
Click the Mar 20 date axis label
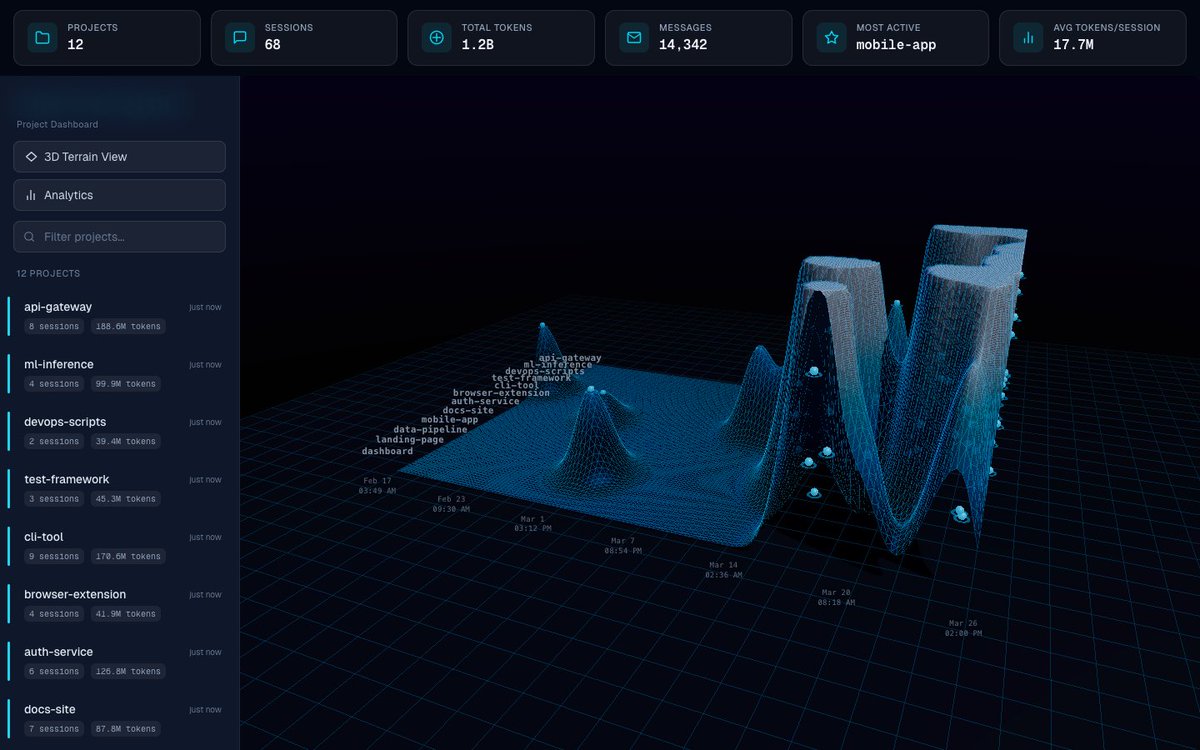tap(836, 597)
